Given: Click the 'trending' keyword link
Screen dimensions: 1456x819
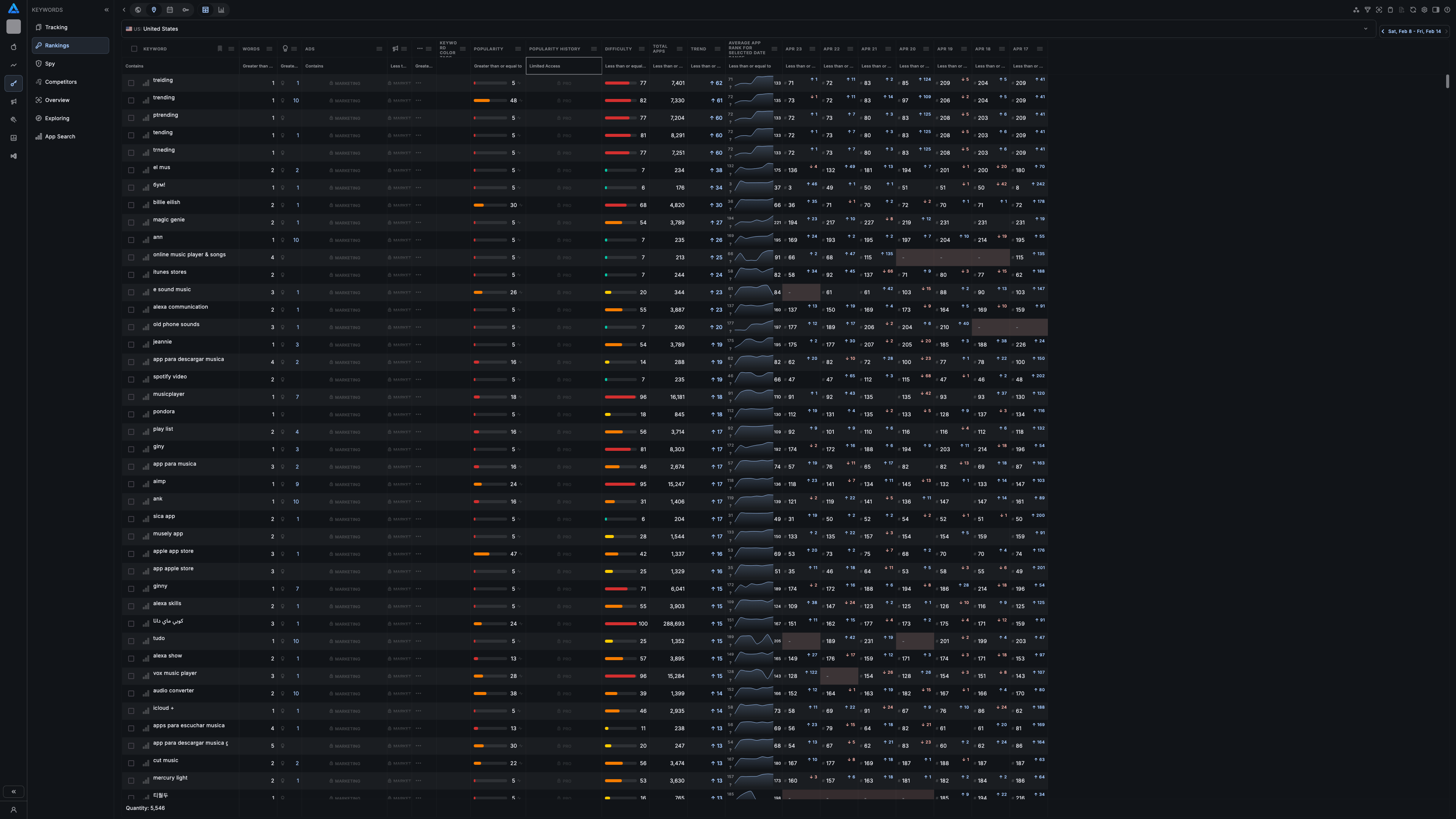Looking at the screenshot, I should point(164,98).
